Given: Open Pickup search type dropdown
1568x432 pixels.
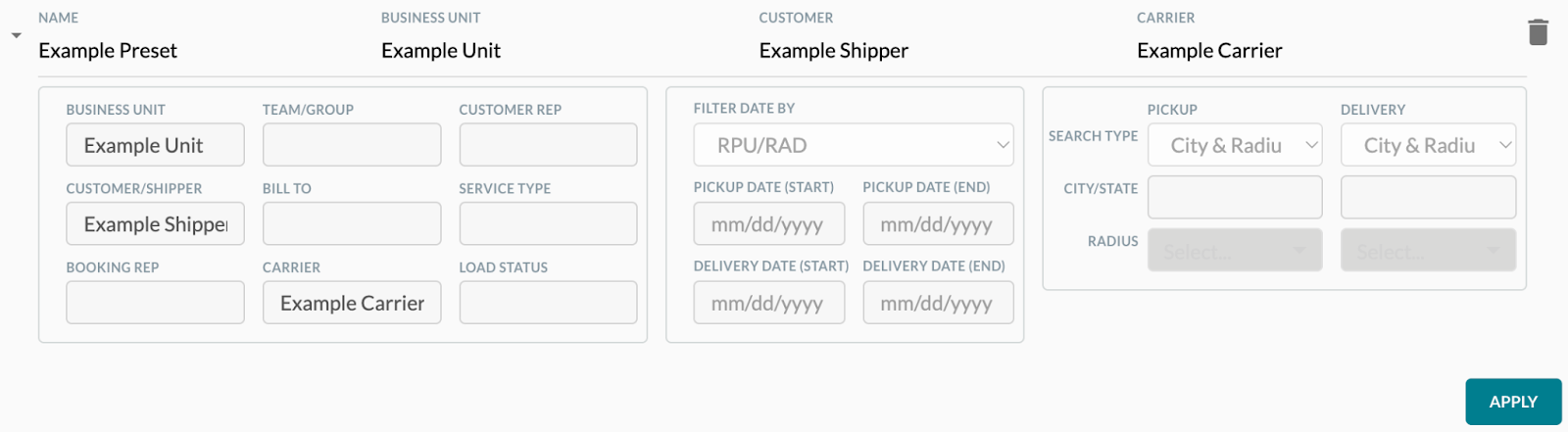Looking at the screenshot, I should pos(1234,145).
